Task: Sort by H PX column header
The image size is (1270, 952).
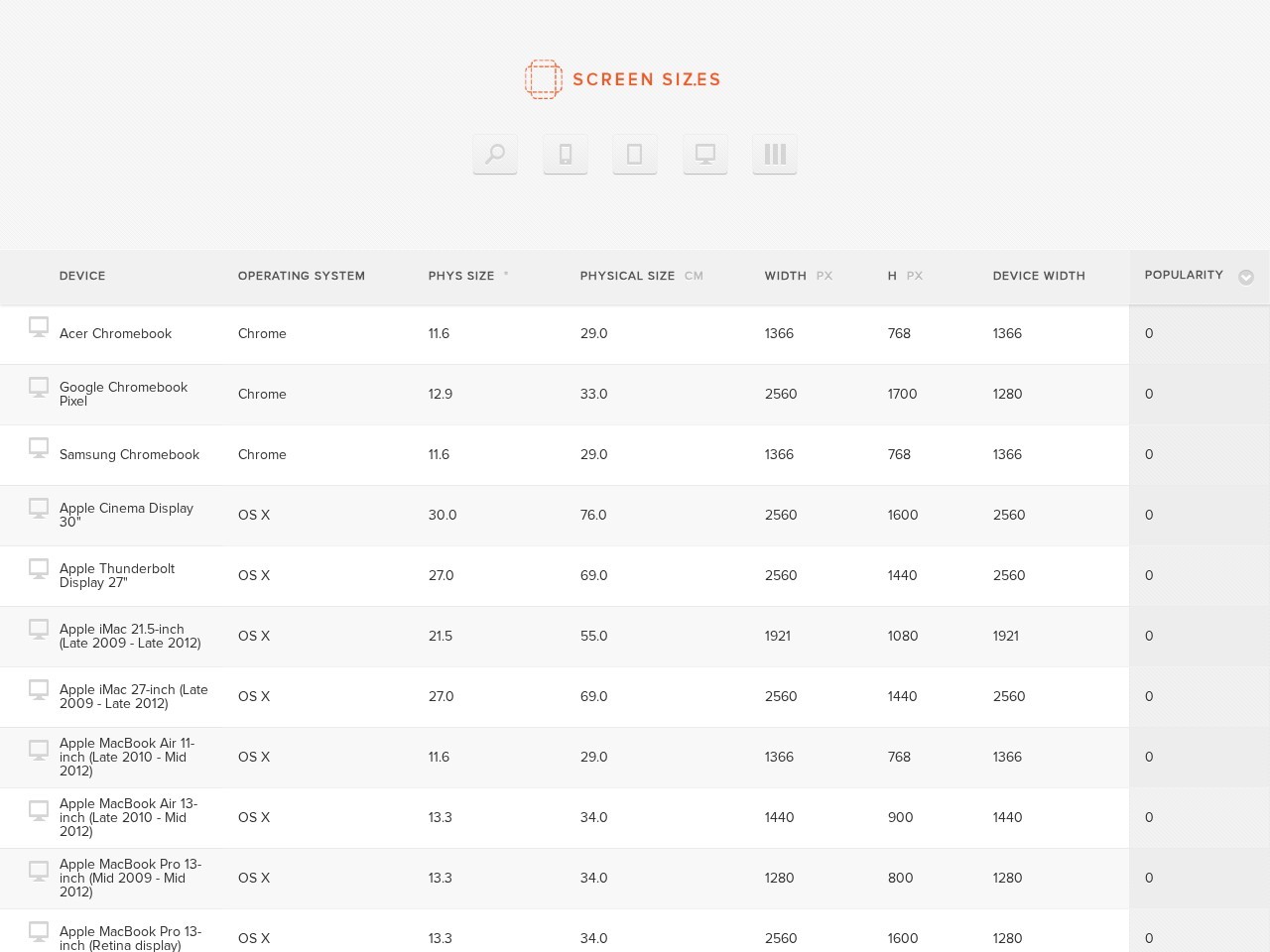Action: pyautogui.click(x=905, y=276)
